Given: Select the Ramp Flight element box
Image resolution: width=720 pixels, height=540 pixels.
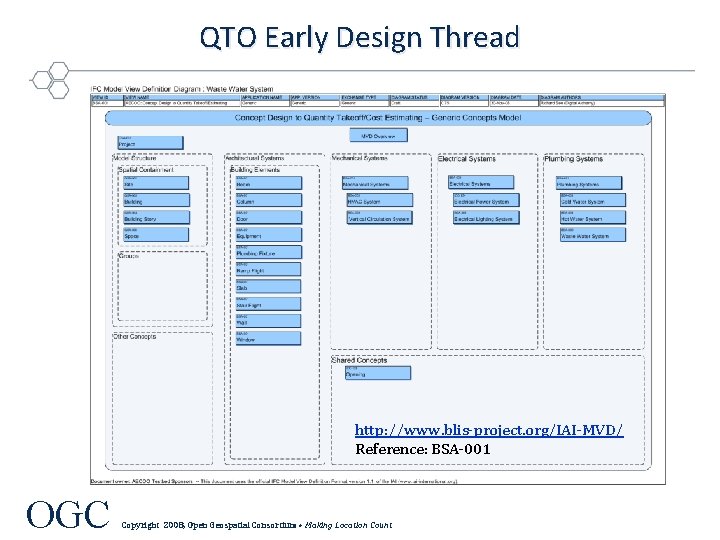Looking at the screenshot, I should pyautogui.click(x=268, y=269).
